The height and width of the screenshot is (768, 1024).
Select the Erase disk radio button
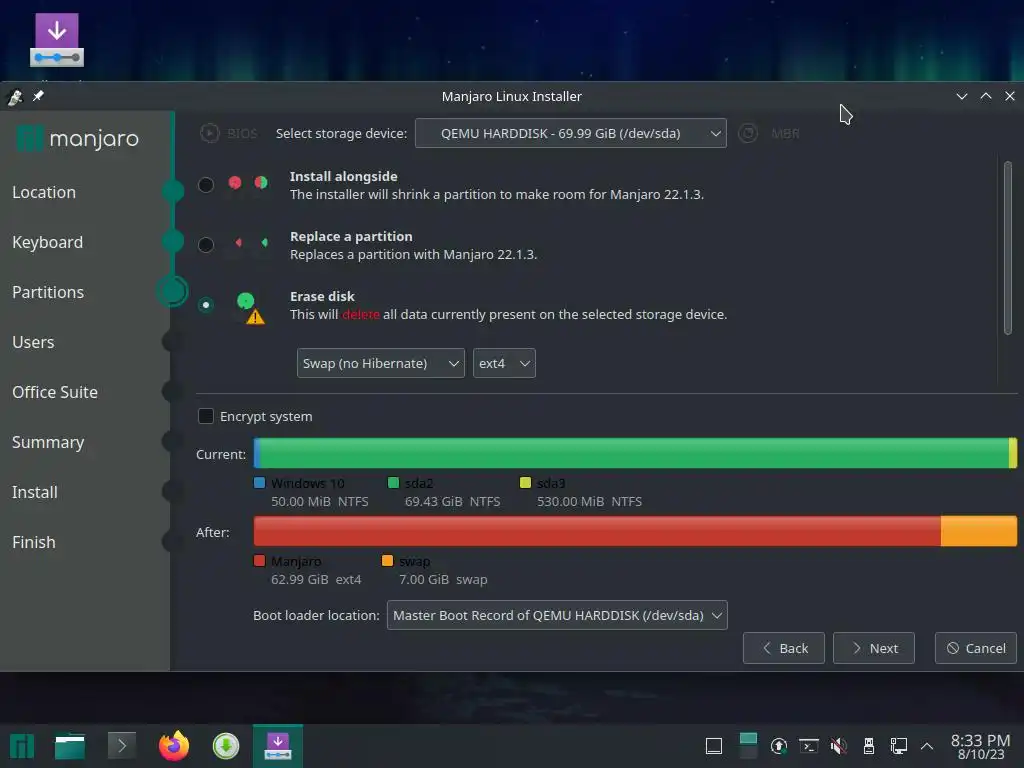point(206,305)
